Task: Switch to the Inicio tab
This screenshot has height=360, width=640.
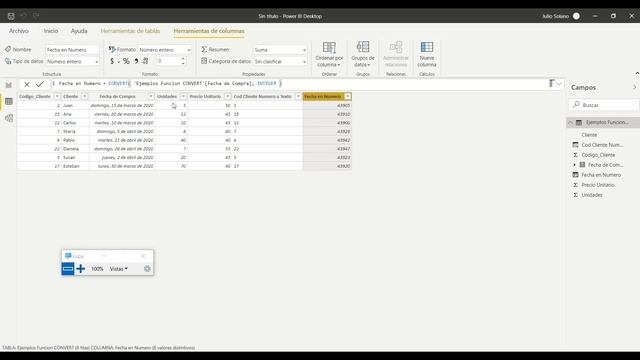Action: click(51, 31)
